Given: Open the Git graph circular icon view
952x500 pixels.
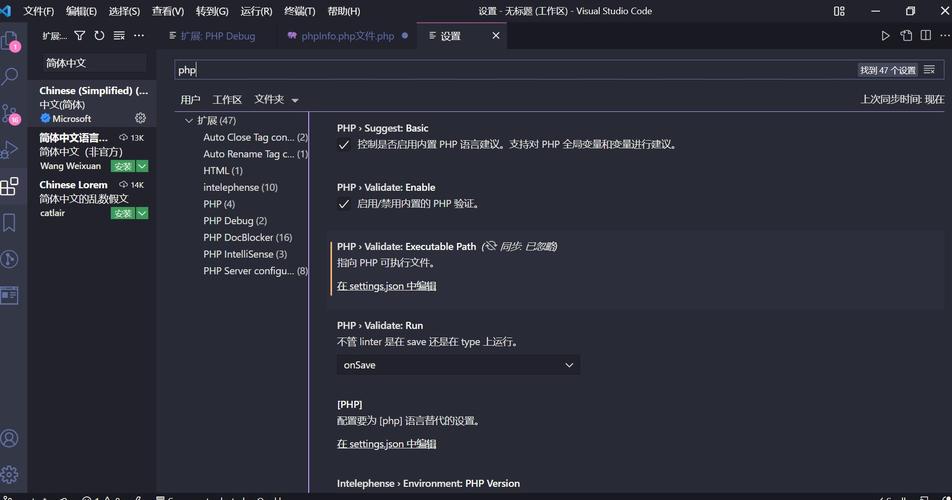Looking at the screenshot, I should (x=10, y=259).
